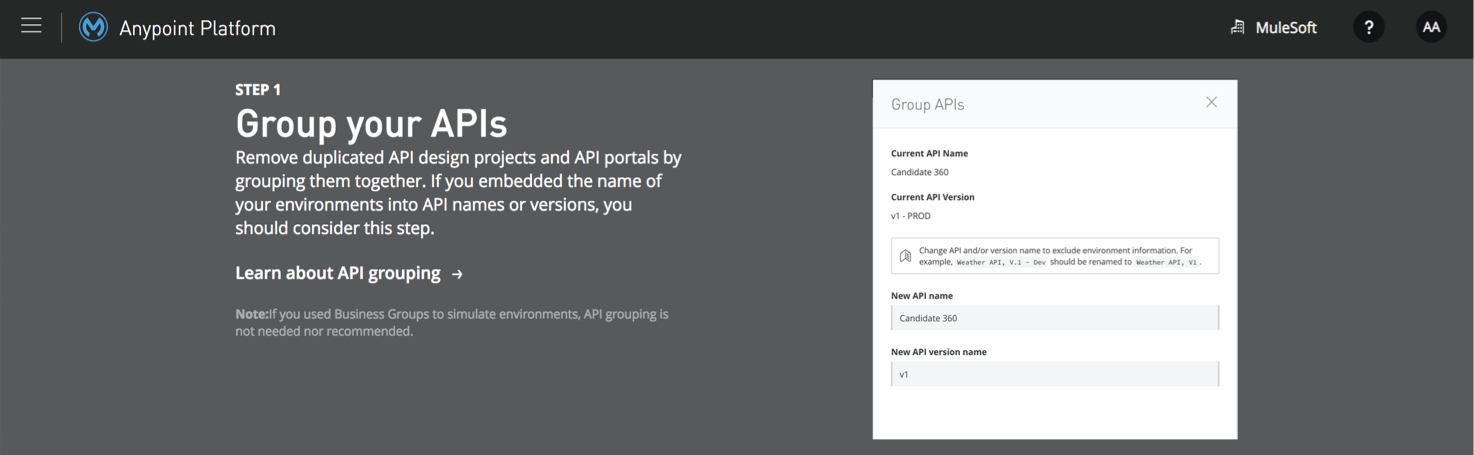Screen dimensions: 1474x455
Task: Click the MuleSoft organization building icon
Action: [x=1237, y=27]
